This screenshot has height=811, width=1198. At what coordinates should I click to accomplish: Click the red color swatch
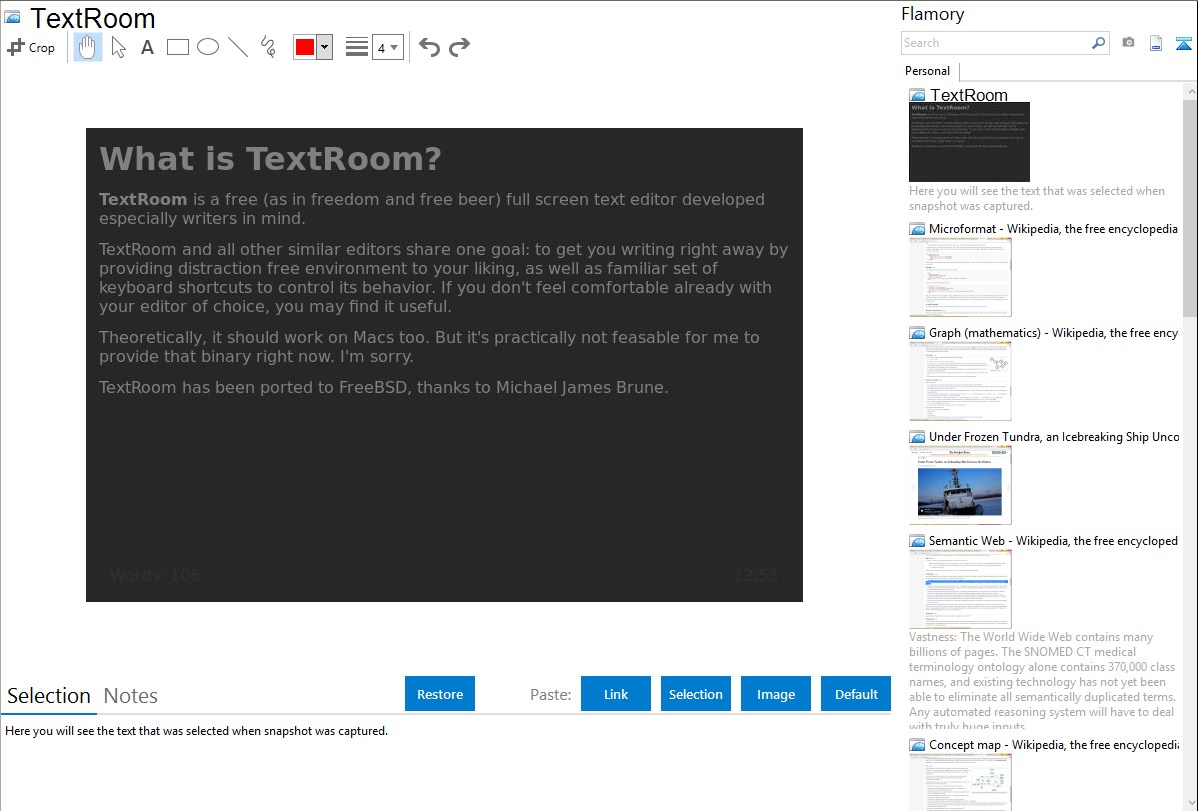305,47
